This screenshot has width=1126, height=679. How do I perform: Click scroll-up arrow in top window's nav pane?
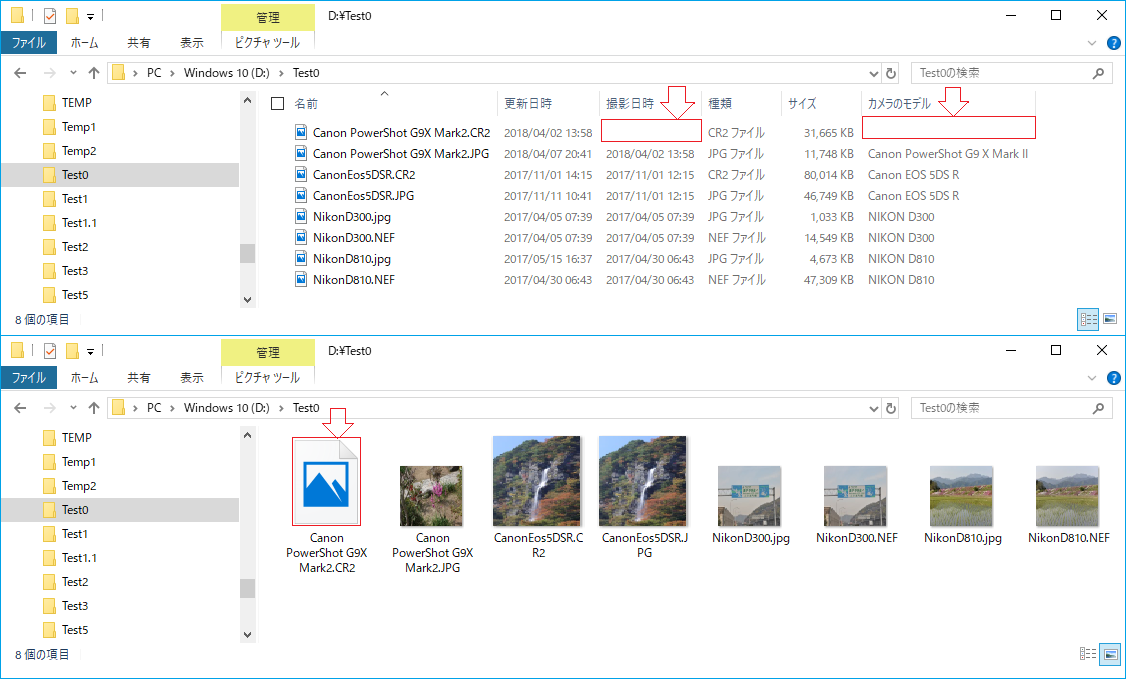[247, 100]
